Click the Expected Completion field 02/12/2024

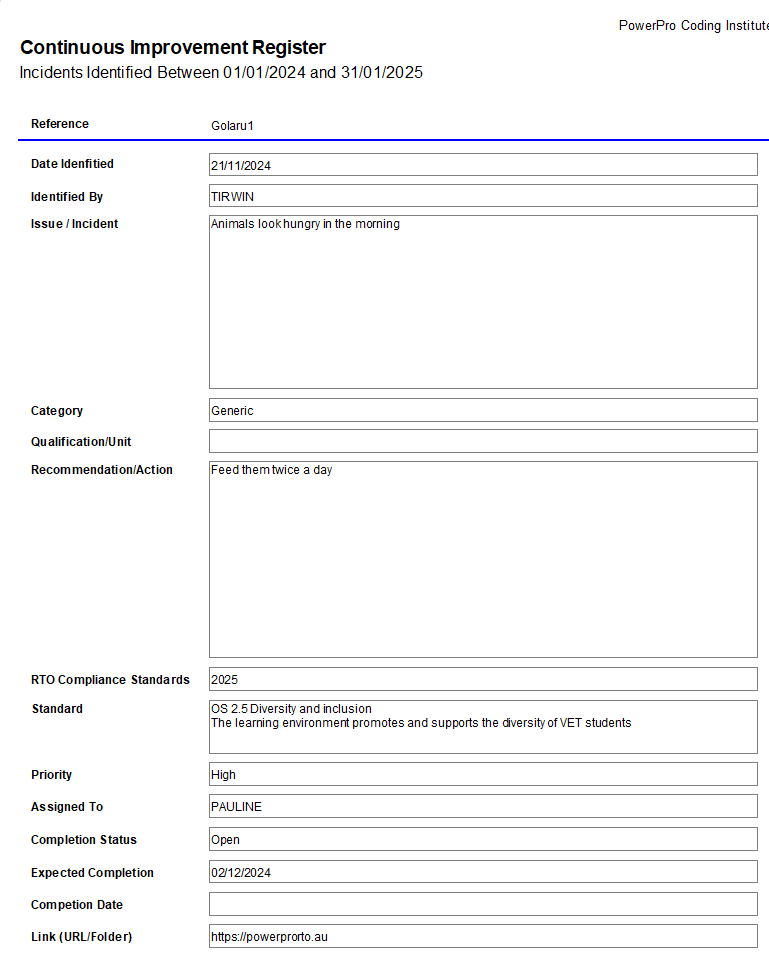[x=483, y=872]
